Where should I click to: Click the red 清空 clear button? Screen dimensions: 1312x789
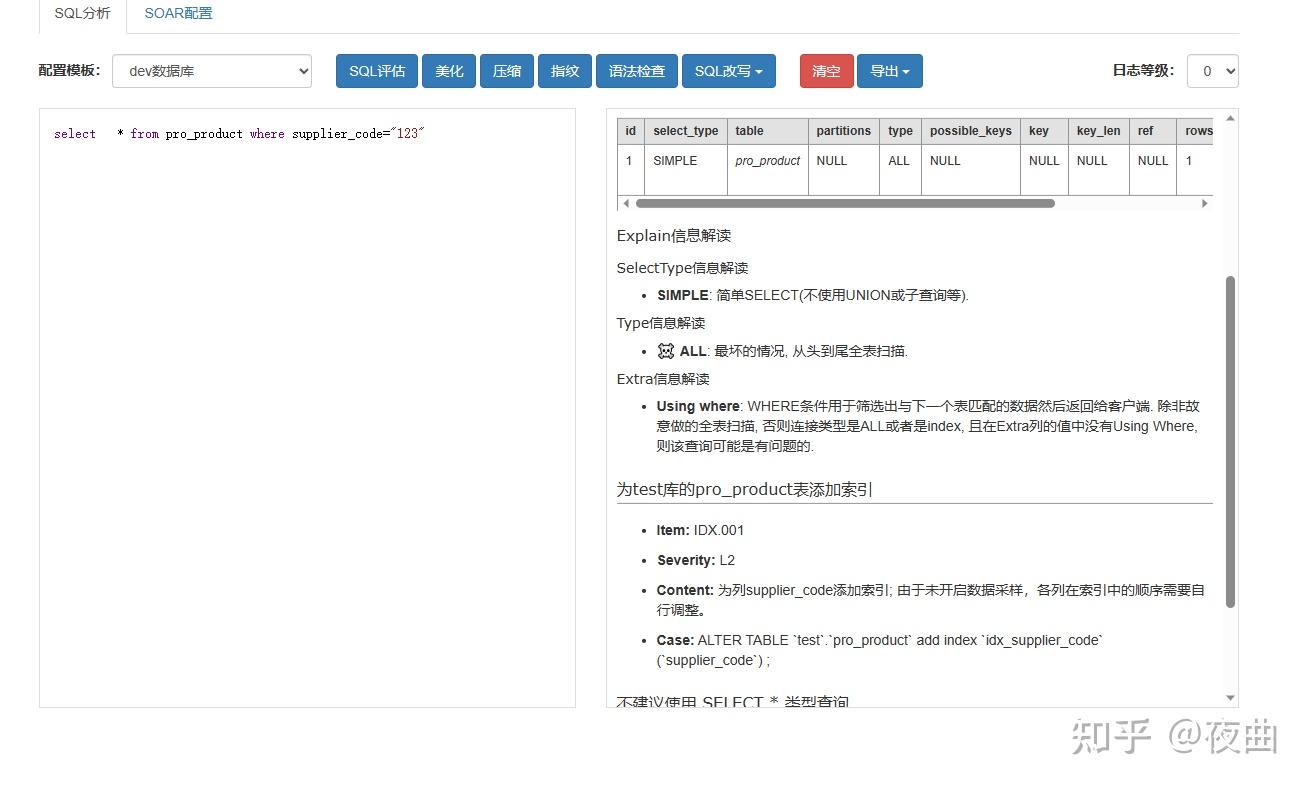[x=826, y=70]
